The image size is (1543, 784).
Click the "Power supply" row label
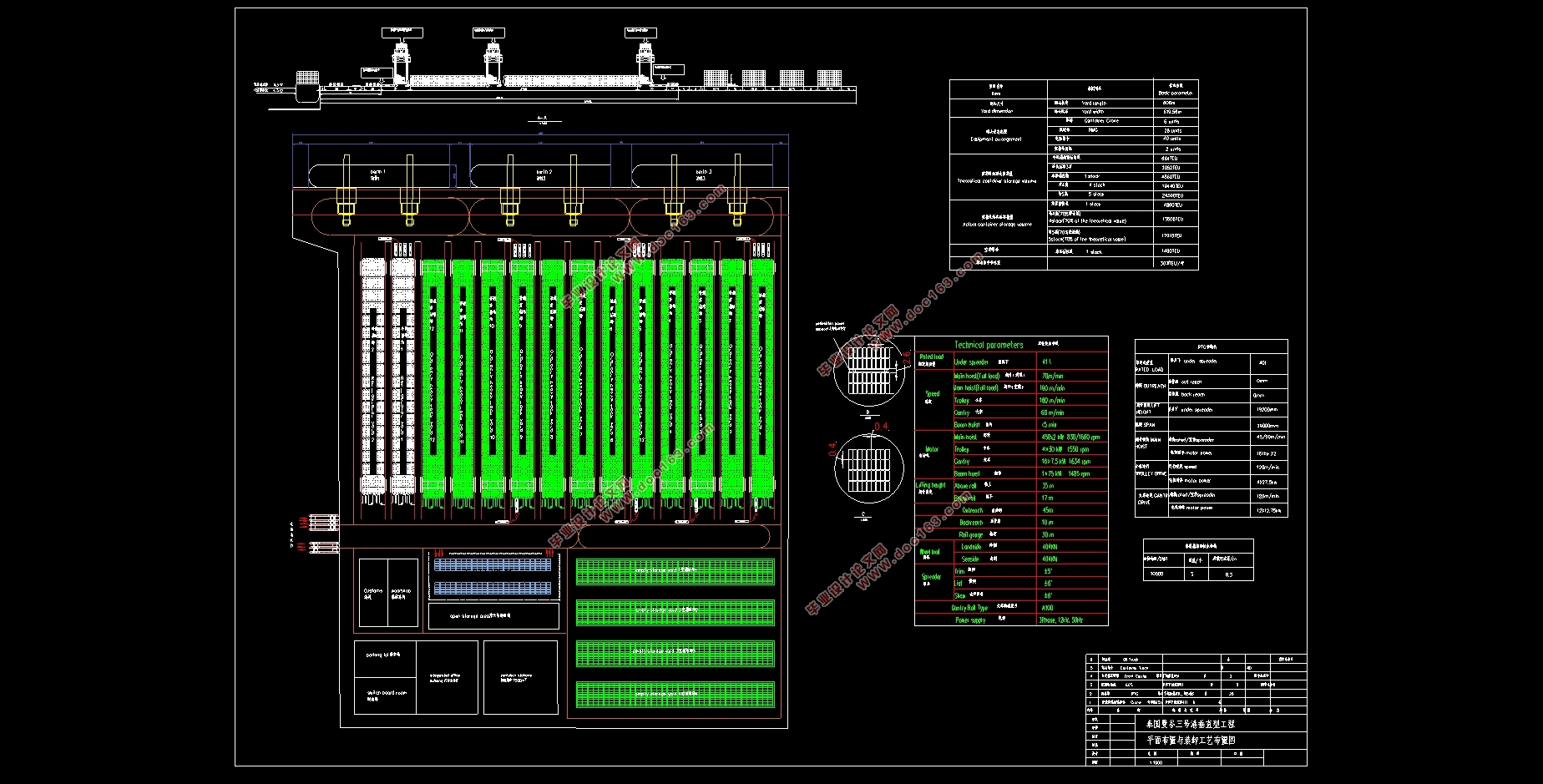970,620
